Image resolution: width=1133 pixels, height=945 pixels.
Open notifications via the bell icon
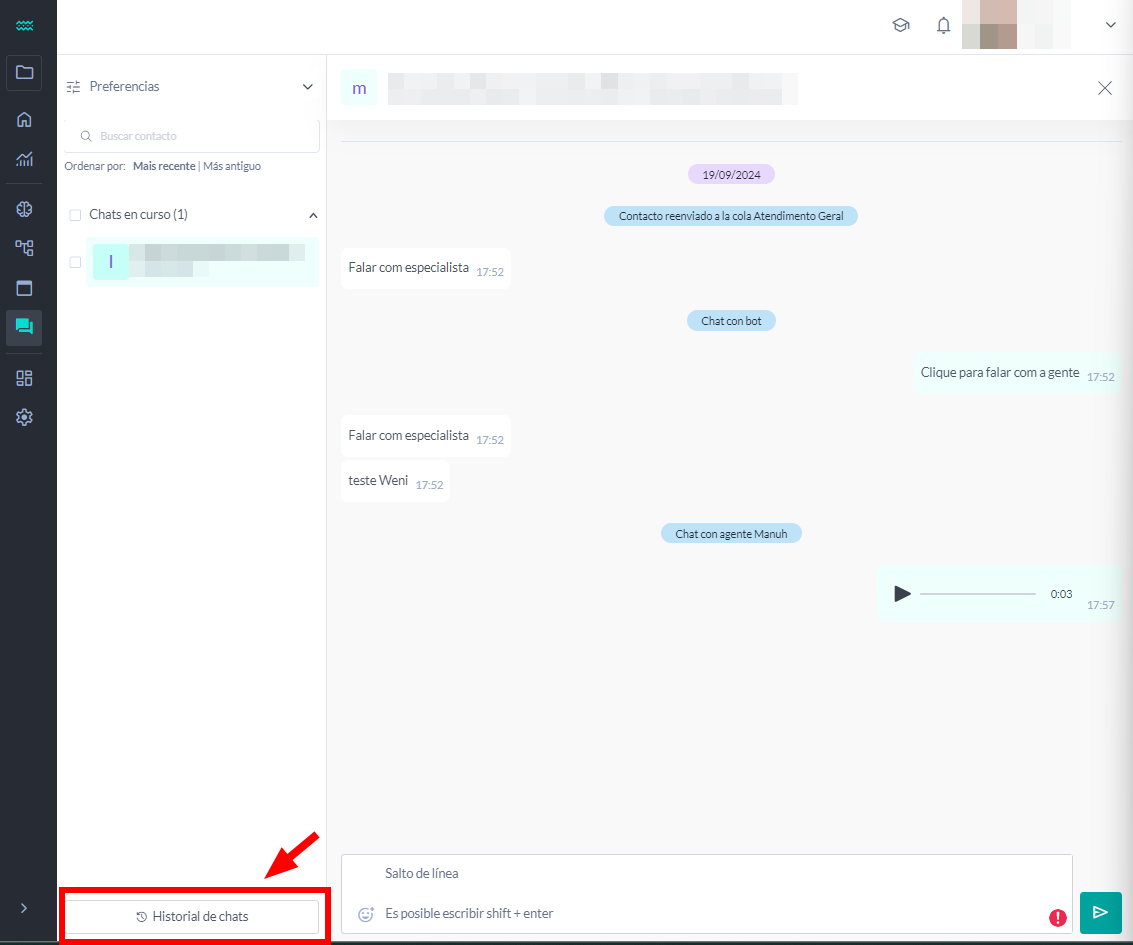pyautogui.click(x=943, y=25)
